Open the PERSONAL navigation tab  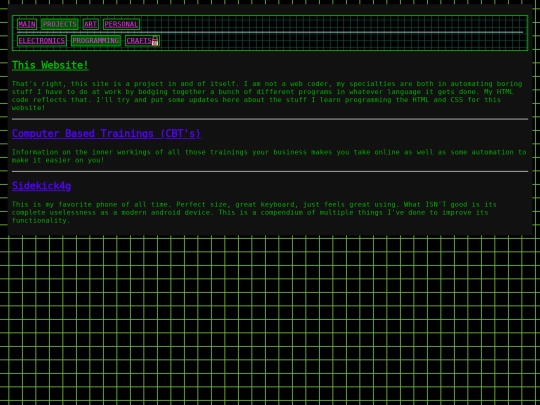(x=121, y=24)
